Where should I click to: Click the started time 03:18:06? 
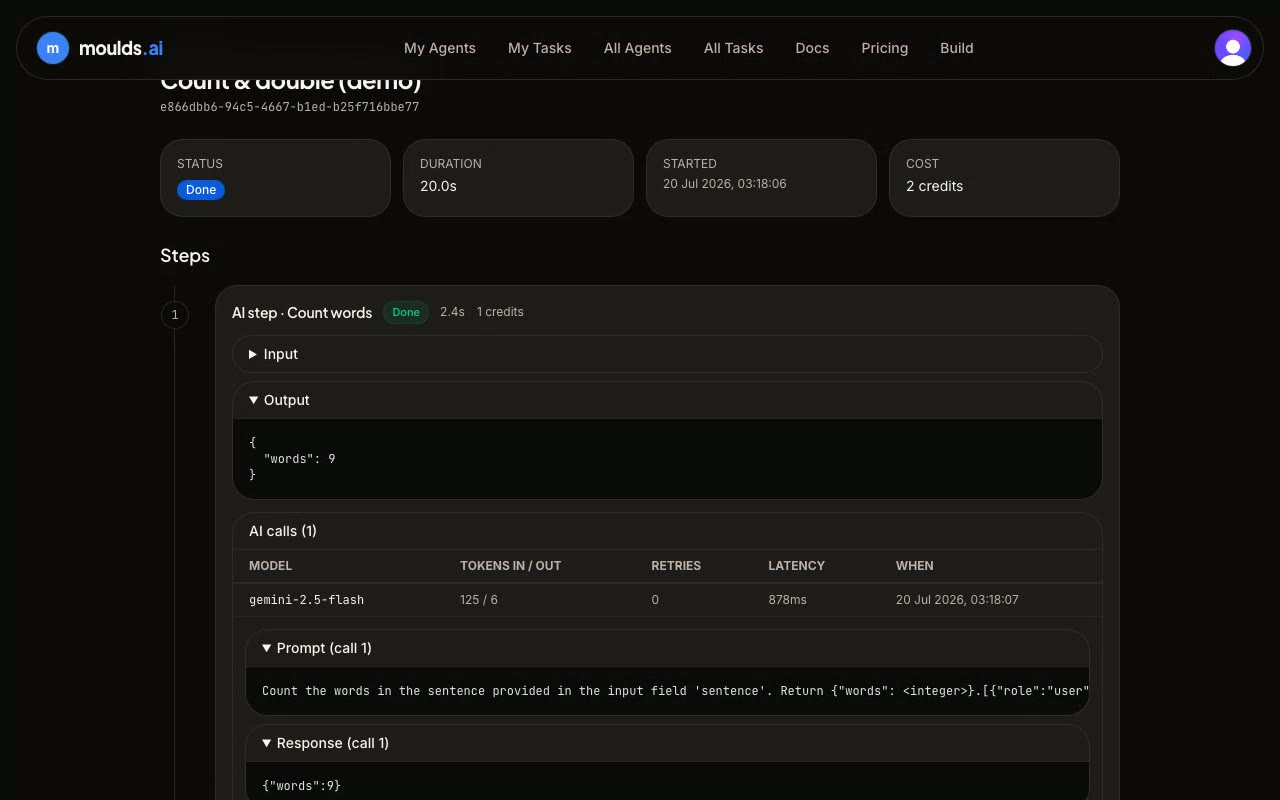click(725, 184)
